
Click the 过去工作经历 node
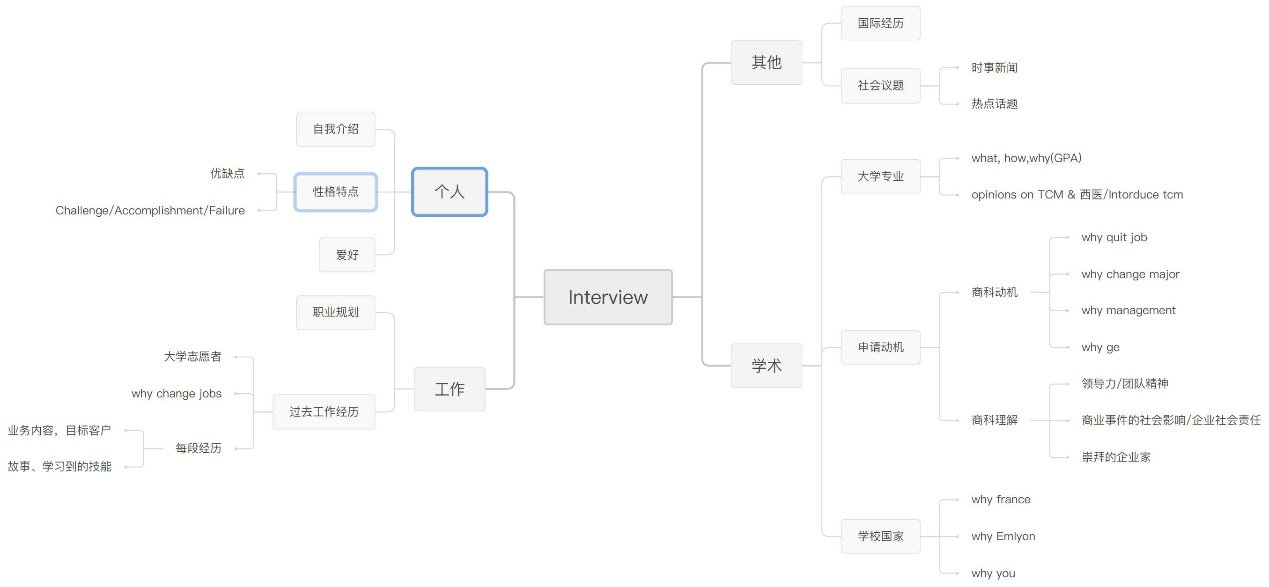point(324,411)
